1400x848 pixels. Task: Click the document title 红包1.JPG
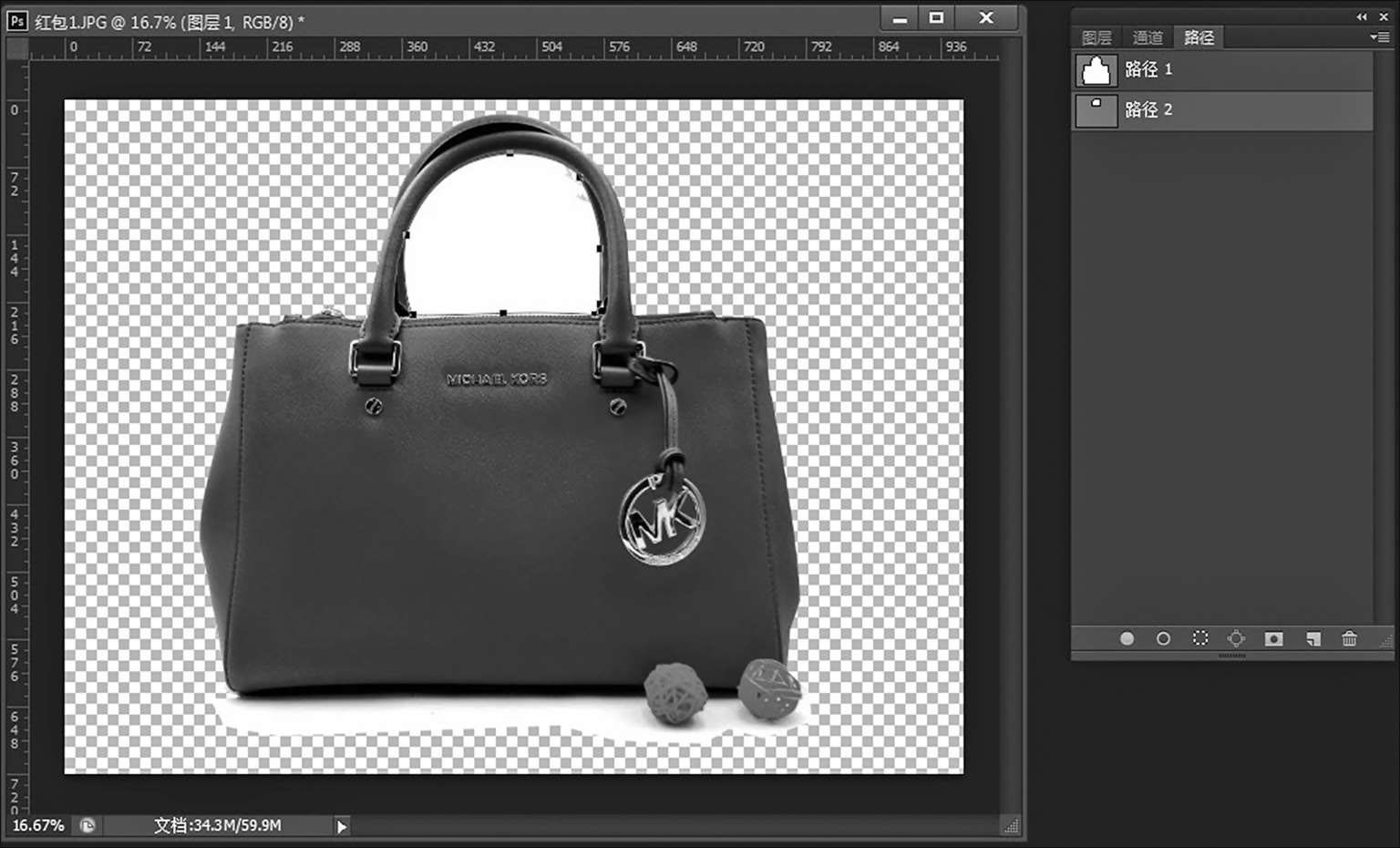click(x=70, y=22)
